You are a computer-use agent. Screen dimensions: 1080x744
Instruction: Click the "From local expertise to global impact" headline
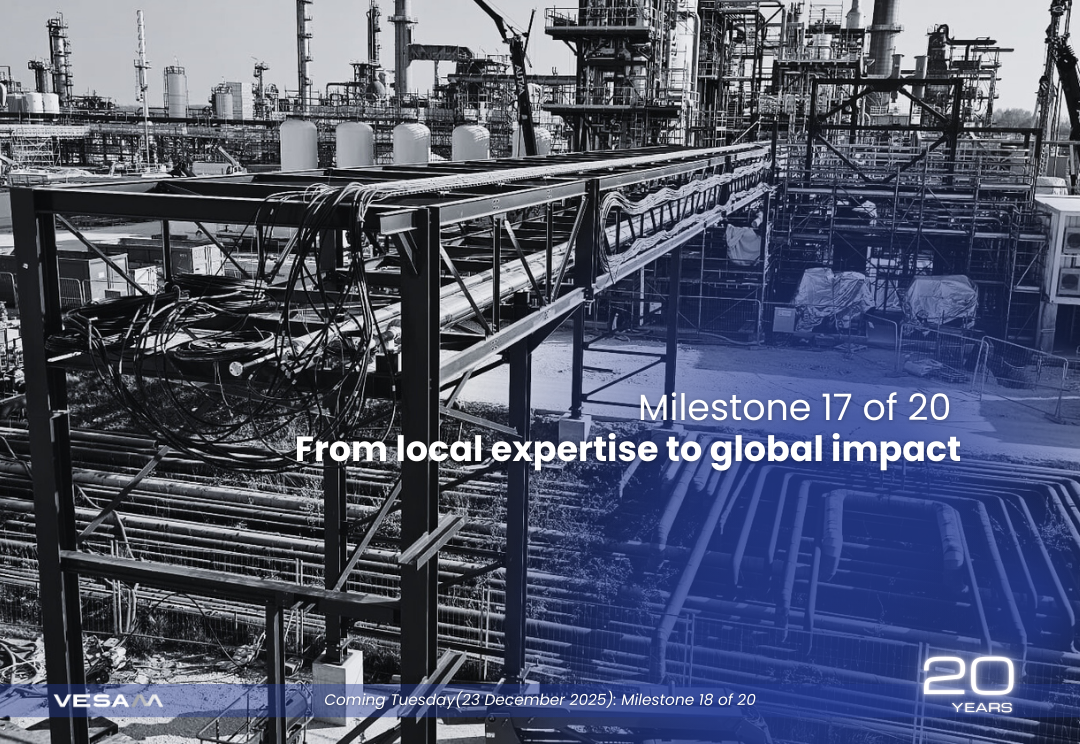click(x=627, y=450)
